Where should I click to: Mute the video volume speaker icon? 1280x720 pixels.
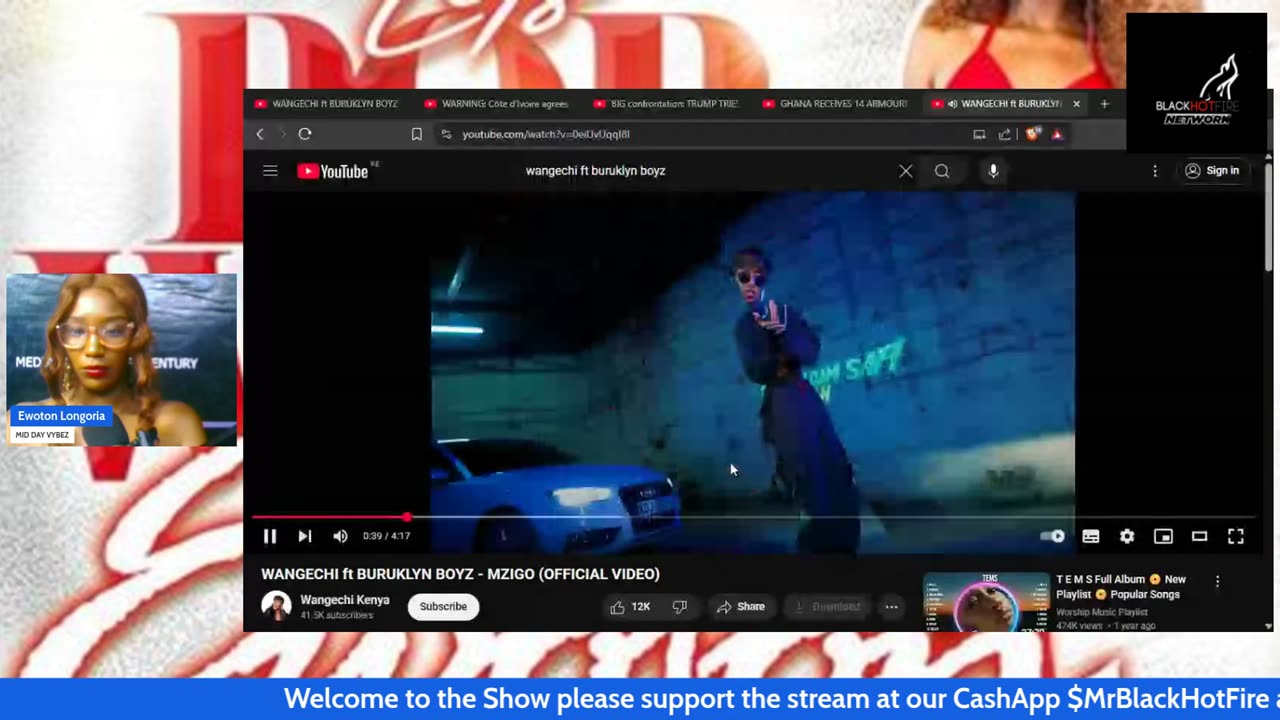click(x=340, y=536)
